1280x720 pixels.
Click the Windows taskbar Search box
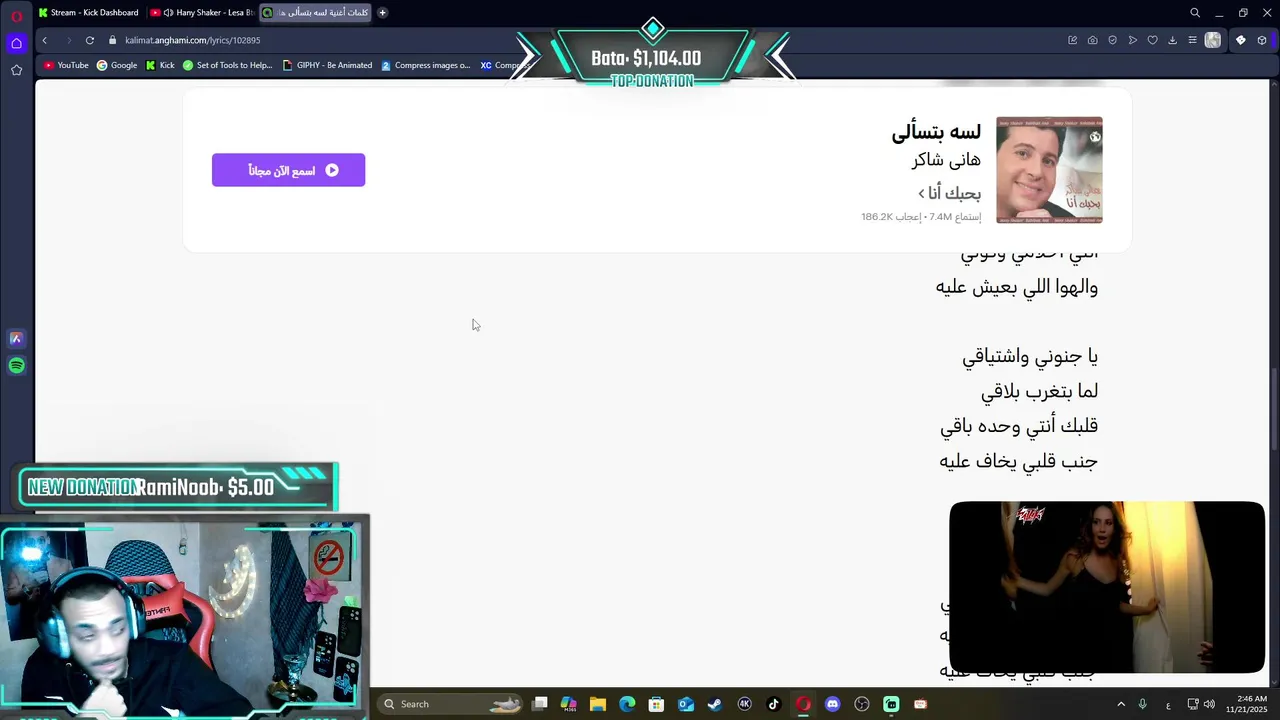point(450,704)
